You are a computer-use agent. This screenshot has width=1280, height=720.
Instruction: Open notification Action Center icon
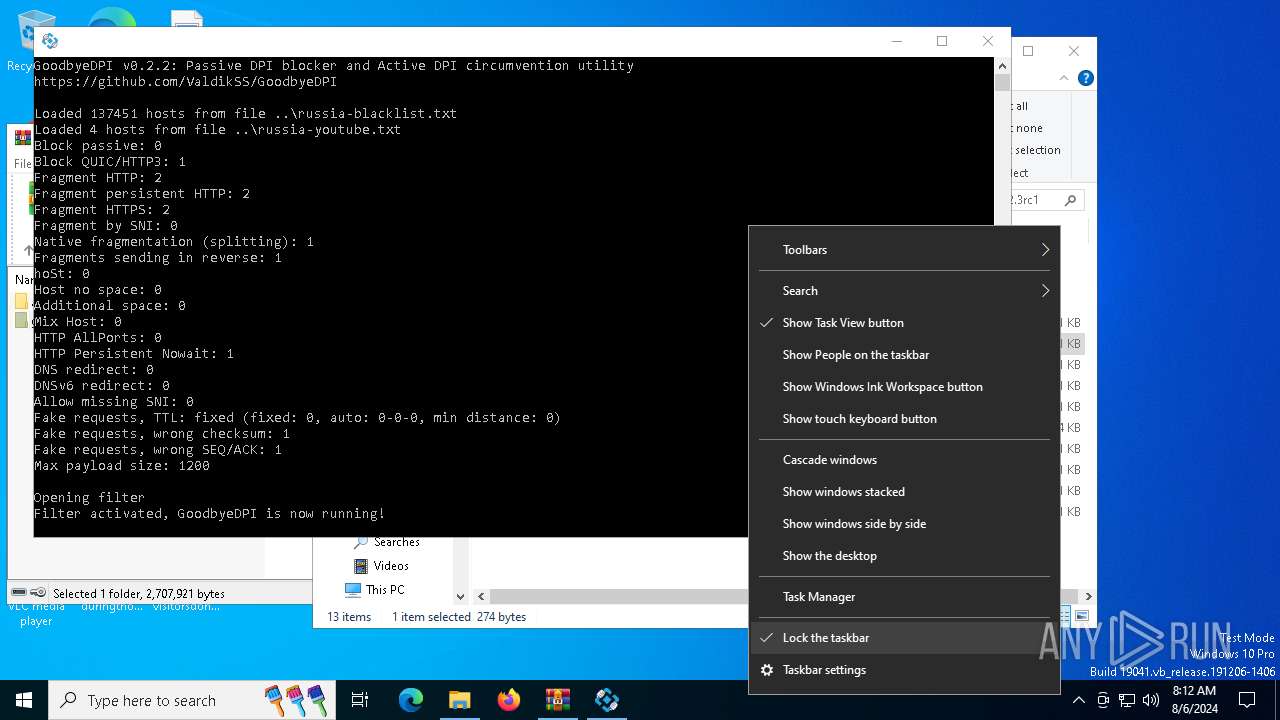tap(1247, 700)
